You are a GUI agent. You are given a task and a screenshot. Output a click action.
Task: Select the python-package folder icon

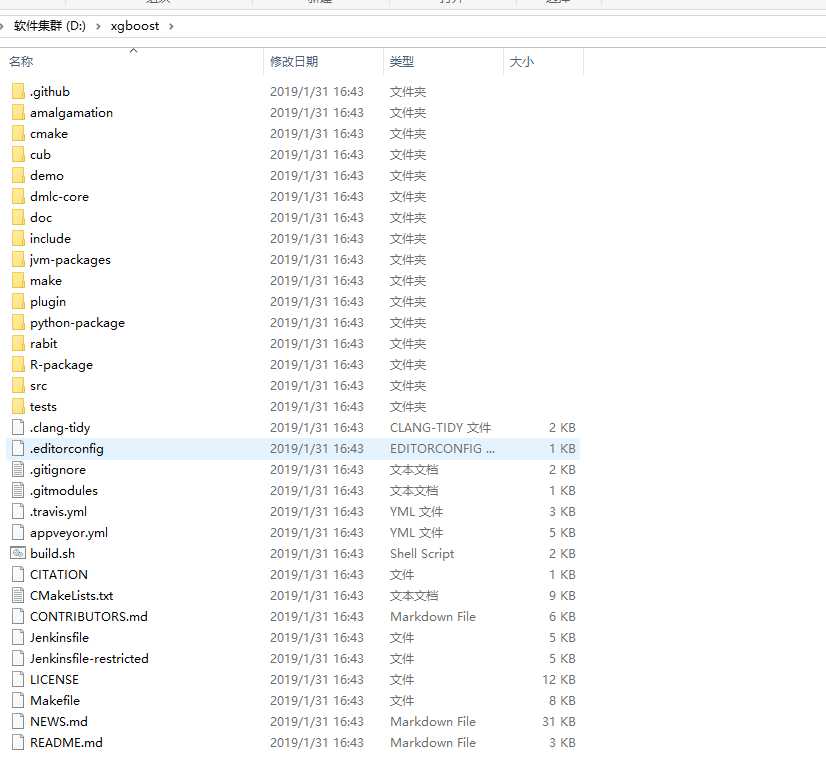pos(18,322)
